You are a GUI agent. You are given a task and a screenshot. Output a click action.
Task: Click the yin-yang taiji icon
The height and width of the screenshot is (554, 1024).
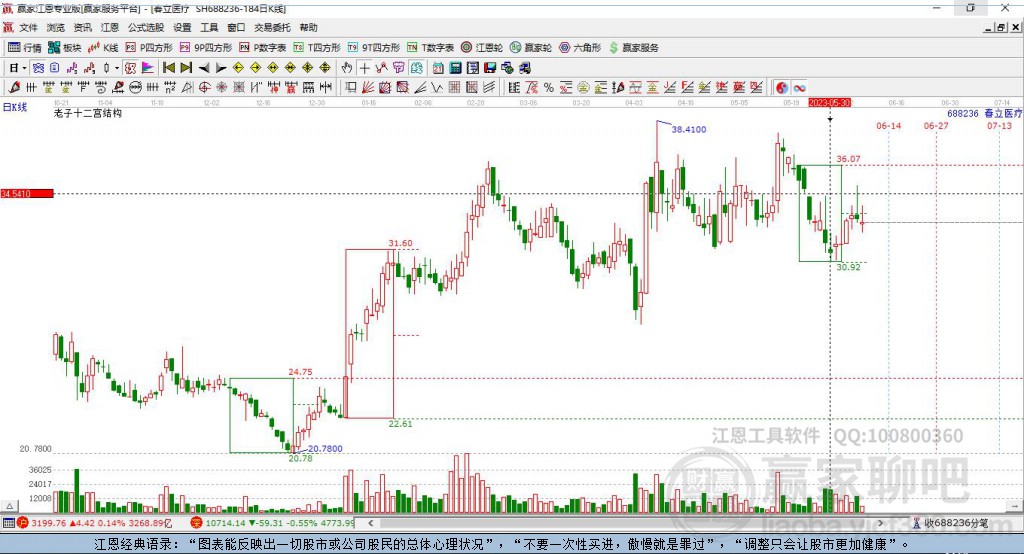782,88
